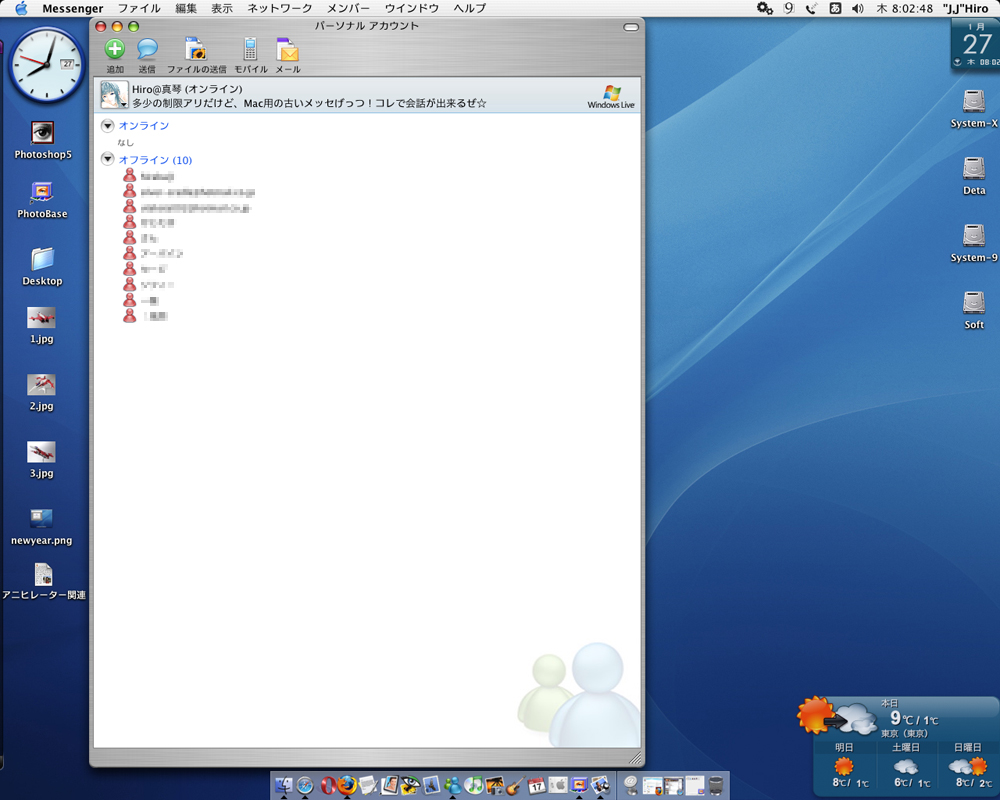This screenshot has height=800, width=1000.
Task: Edit the personal message text line
Action: 309,103
